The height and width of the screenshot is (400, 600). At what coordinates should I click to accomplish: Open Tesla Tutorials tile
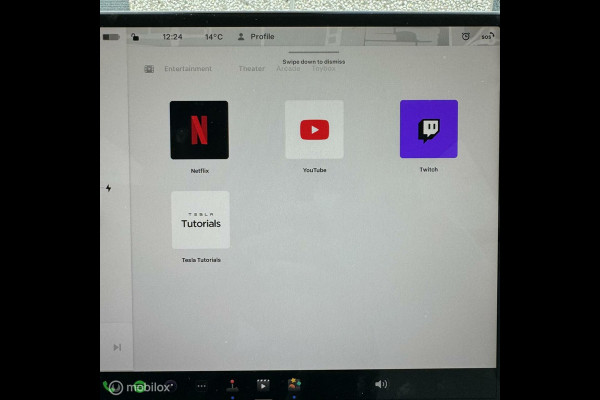[x=201, y=220]
